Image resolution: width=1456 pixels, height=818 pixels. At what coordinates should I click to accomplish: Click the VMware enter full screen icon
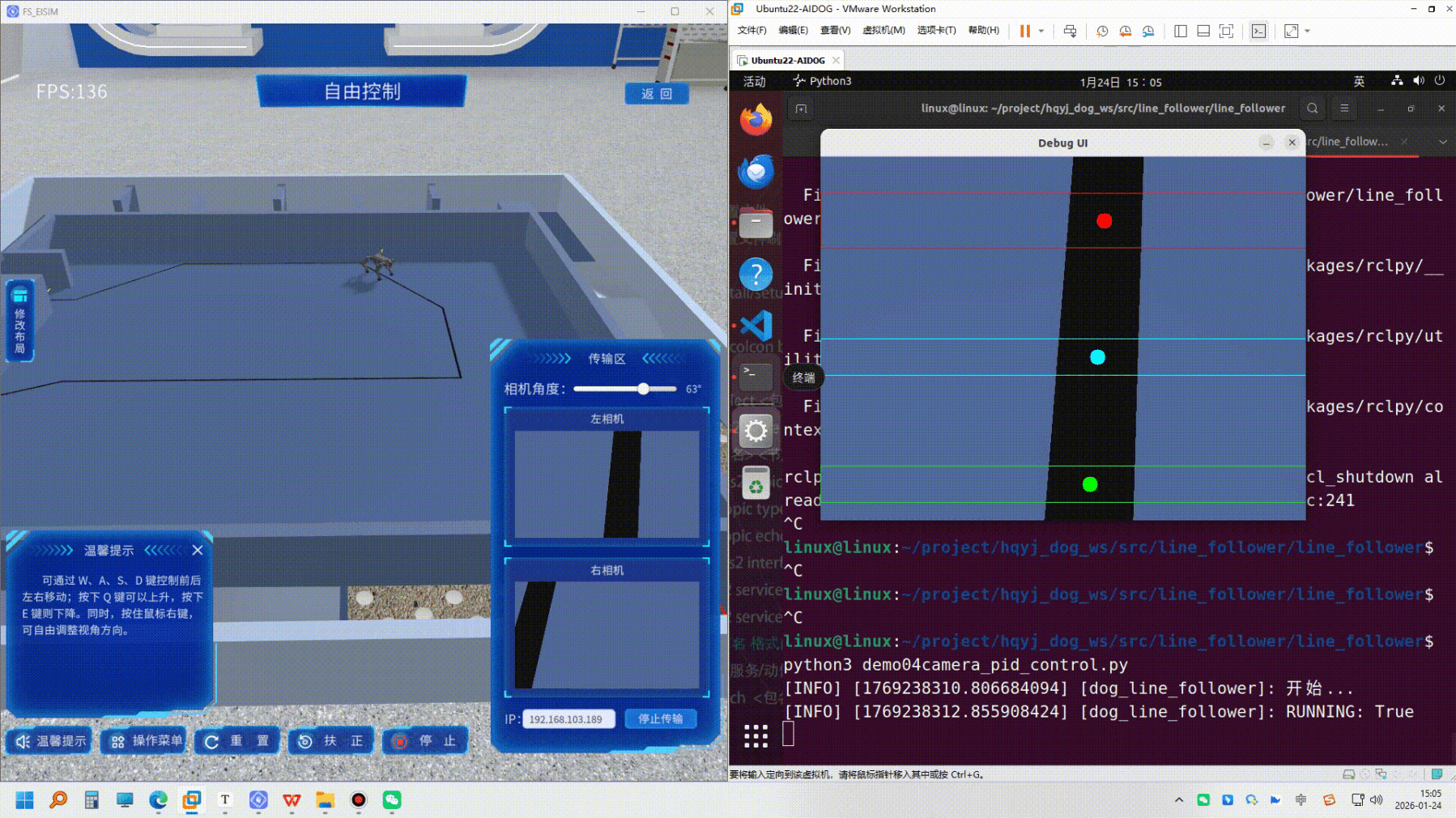click(1226, 31)
